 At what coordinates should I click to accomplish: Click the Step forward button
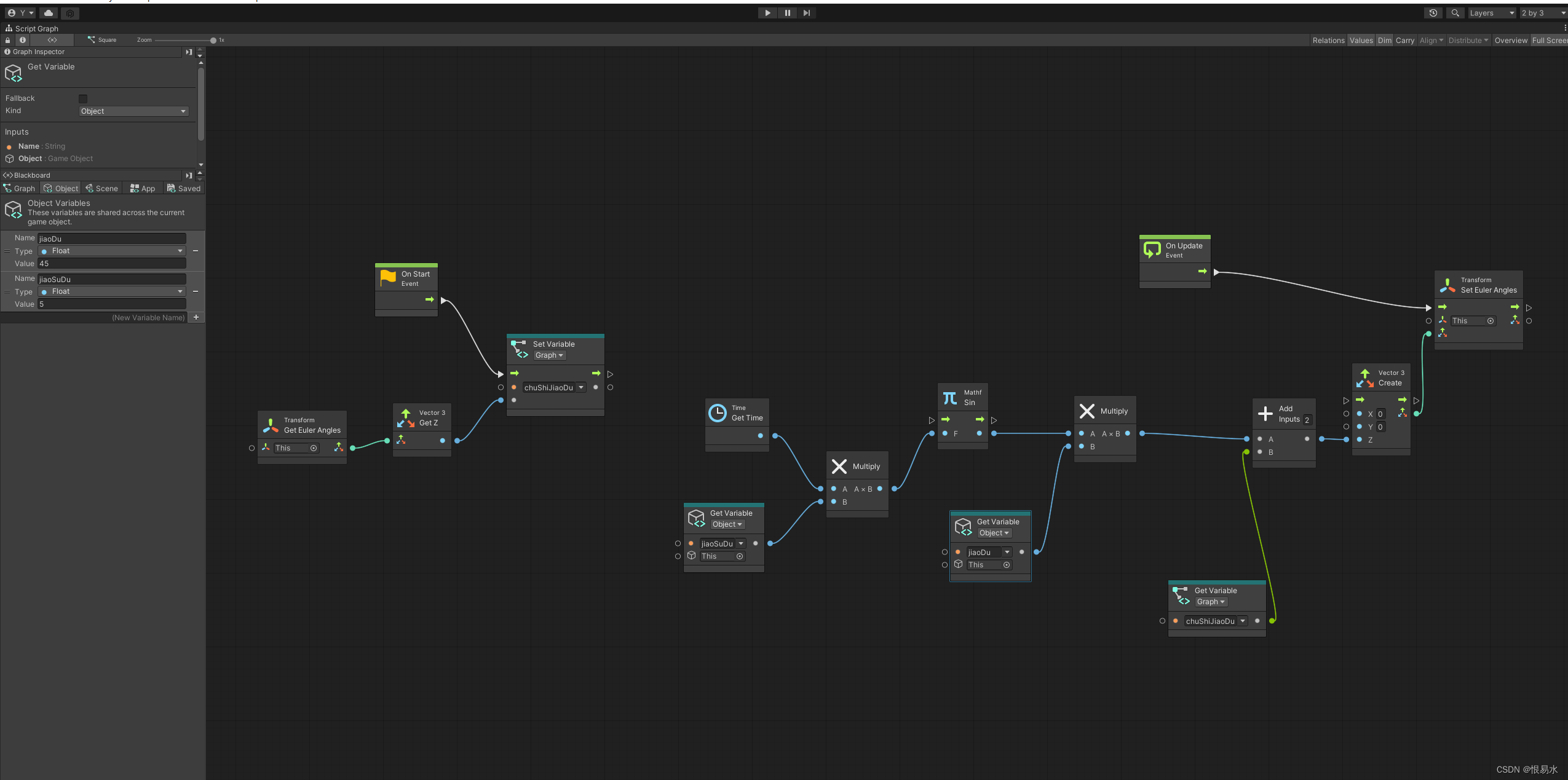807,13
